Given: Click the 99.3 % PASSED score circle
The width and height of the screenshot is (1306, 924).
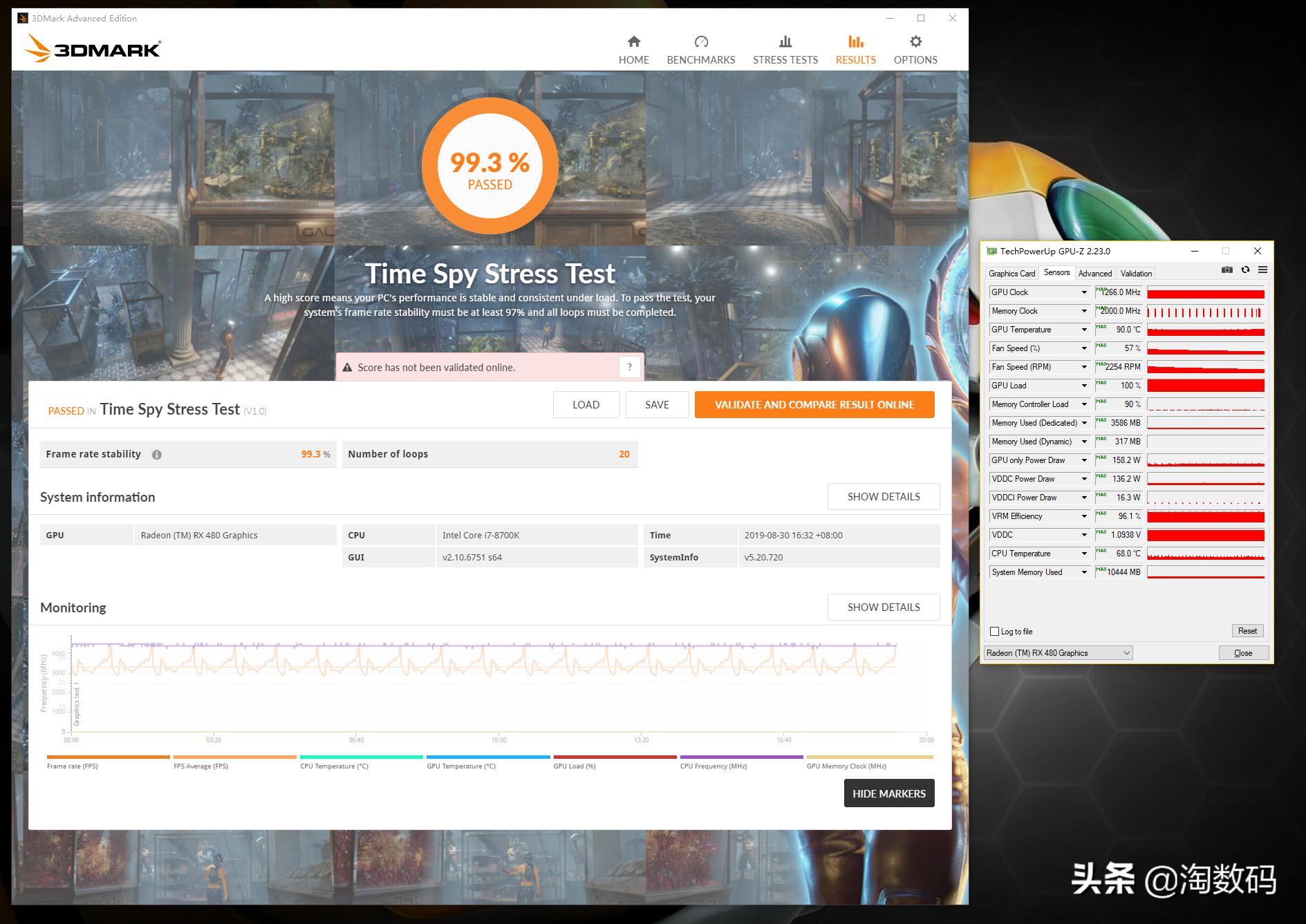Looking at the screenshot, I should coord(489,166).
